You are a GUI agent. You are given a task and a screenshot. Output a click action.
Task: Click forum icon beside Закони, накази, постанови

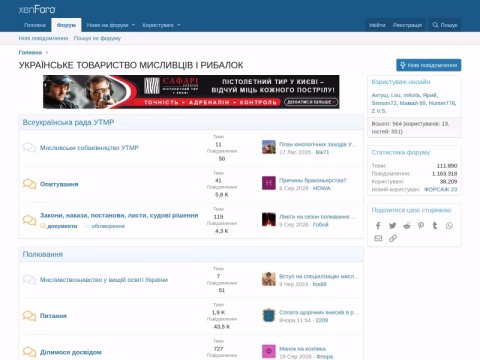29,220
